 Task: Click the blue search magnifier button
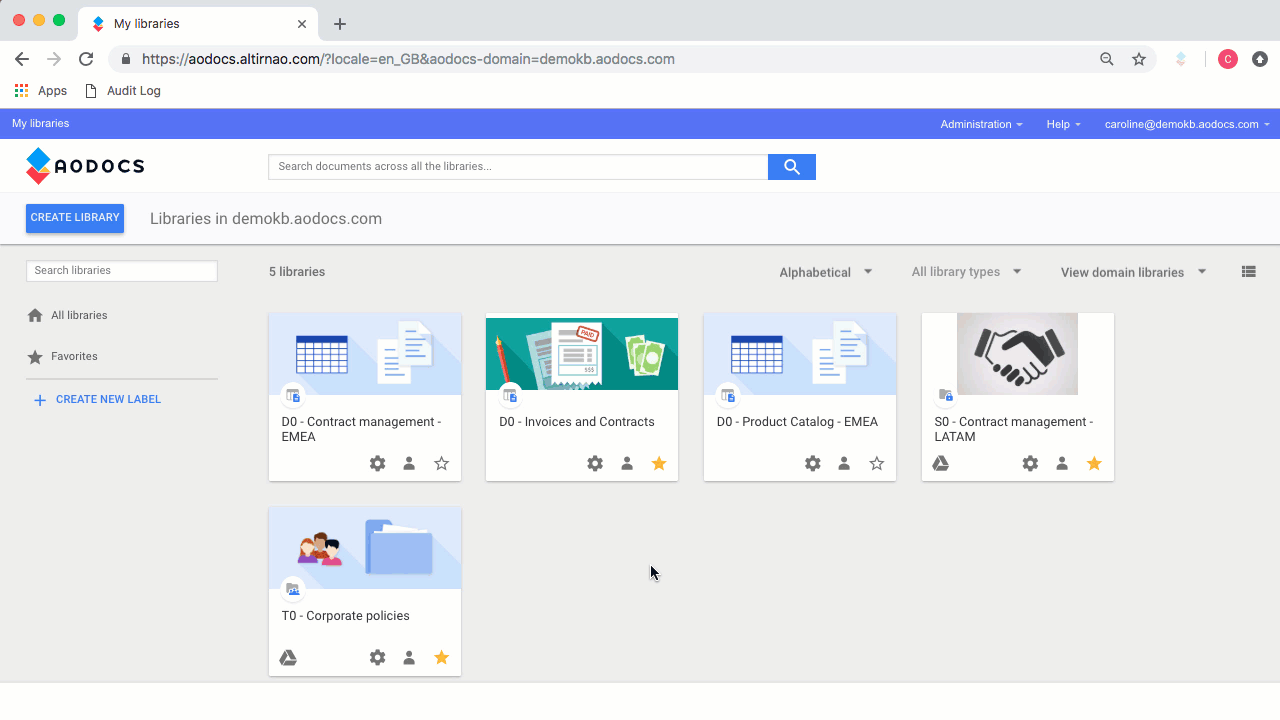click(x=791, y=167)
